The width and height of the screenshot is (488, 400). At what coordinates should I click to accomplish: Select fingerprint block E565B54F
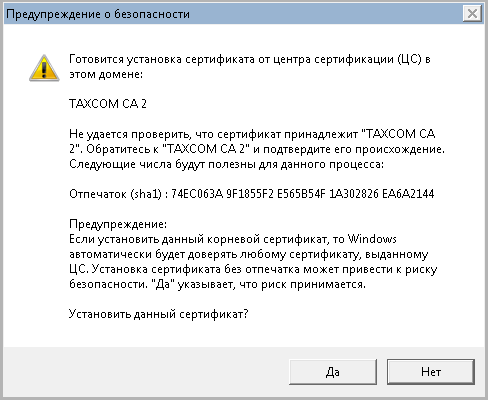[301, 194]
